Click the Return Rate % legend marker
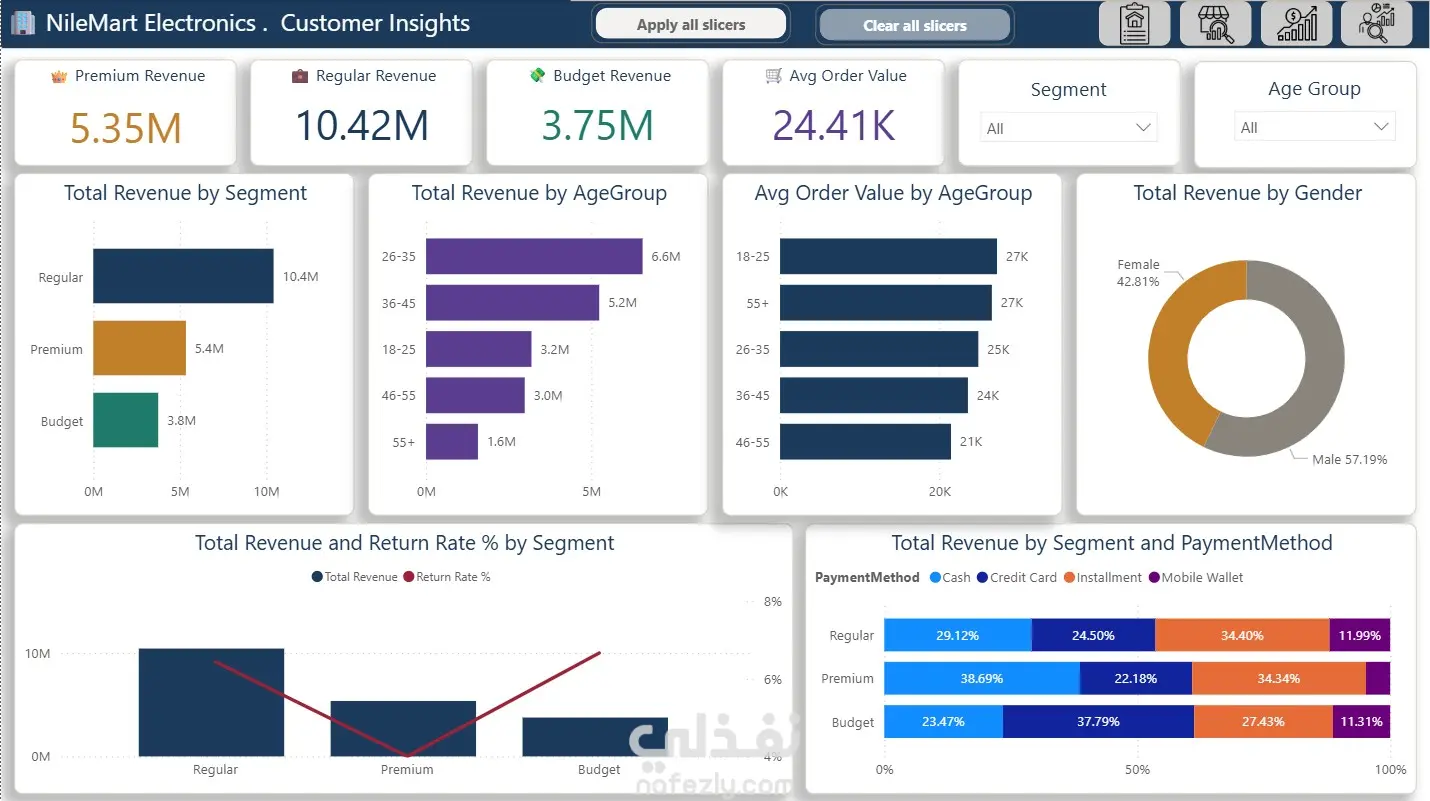1430x801 pixels. click(408, 577)
